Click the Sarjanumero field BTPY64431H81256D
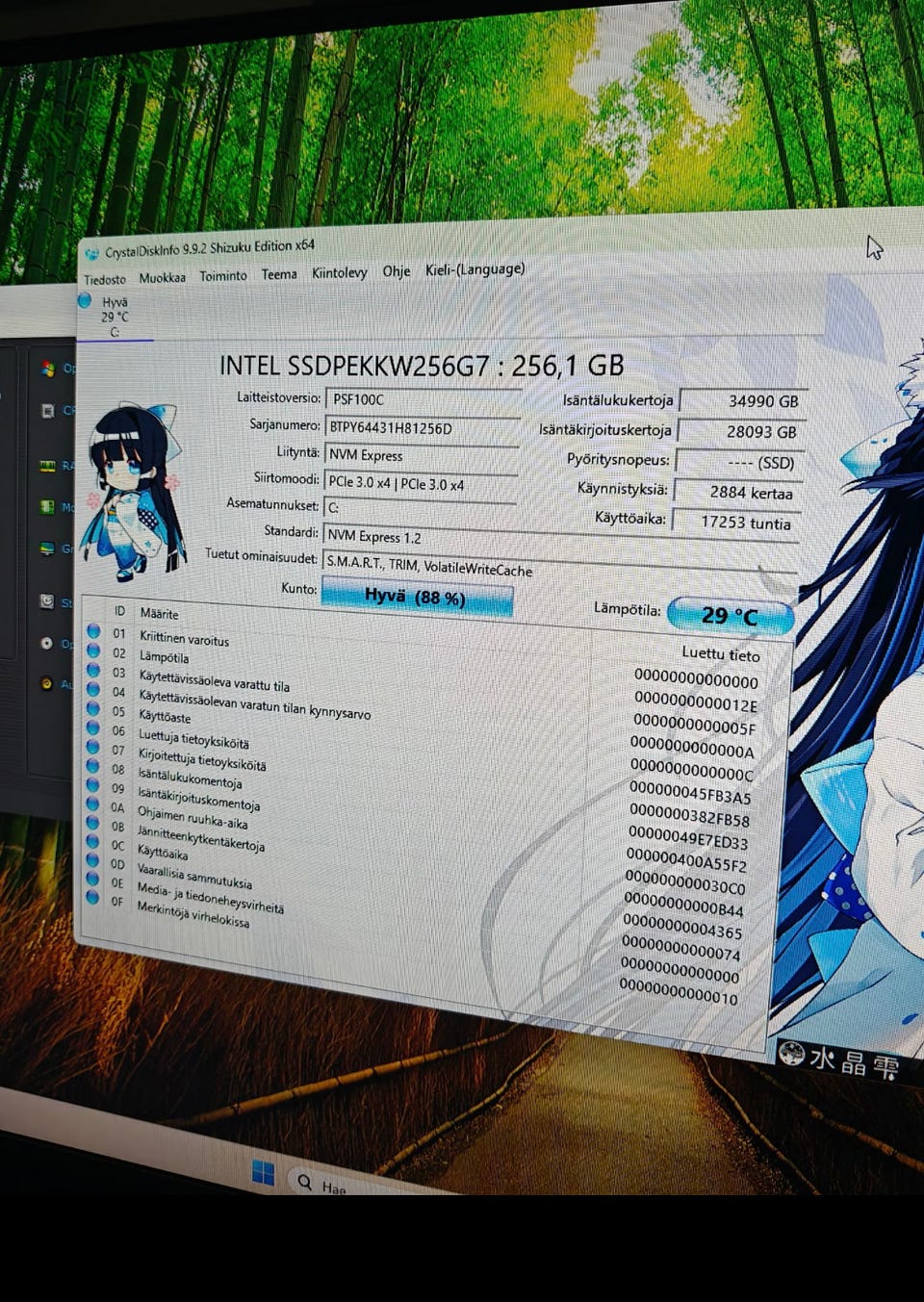The image size is (924, 1302). point(423,428)
